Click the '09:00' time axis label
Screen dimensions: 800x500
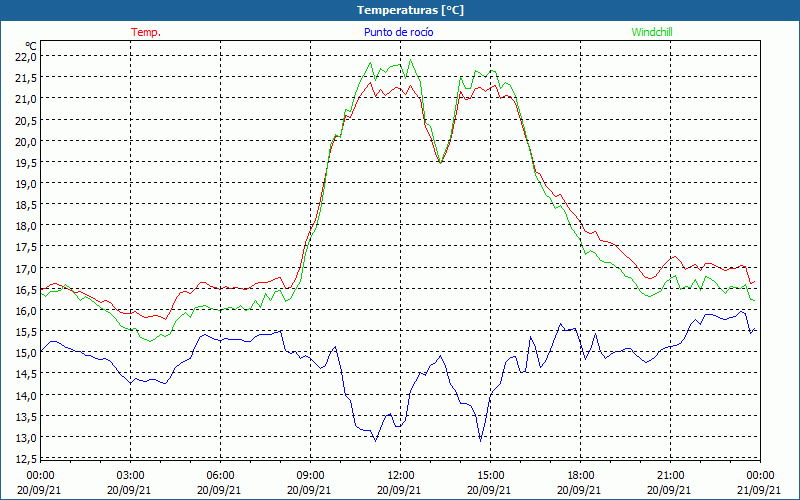(x=310, y=476)
